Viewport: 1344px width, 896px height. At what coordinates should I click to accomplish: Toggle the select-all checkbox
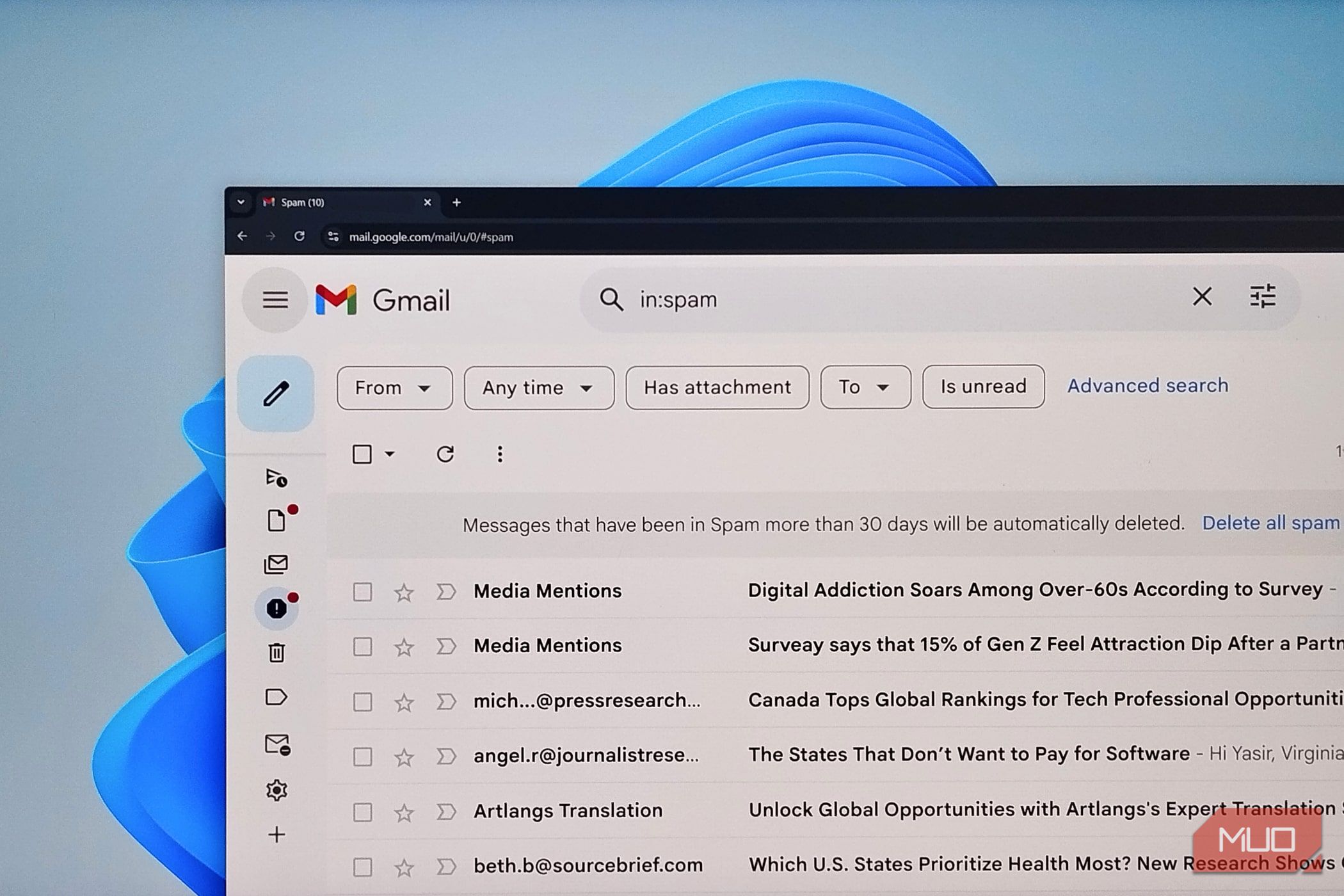[362, 454]
